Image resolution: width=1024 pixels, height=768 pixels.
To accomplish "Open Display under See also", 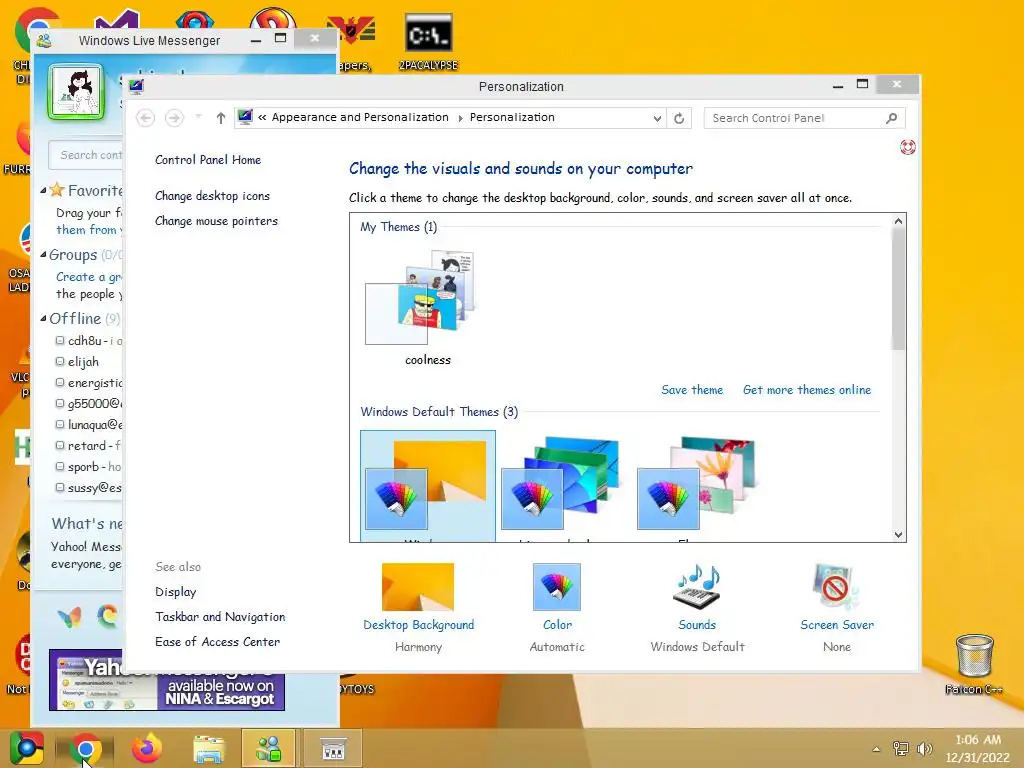I will (x=176, y=592).
